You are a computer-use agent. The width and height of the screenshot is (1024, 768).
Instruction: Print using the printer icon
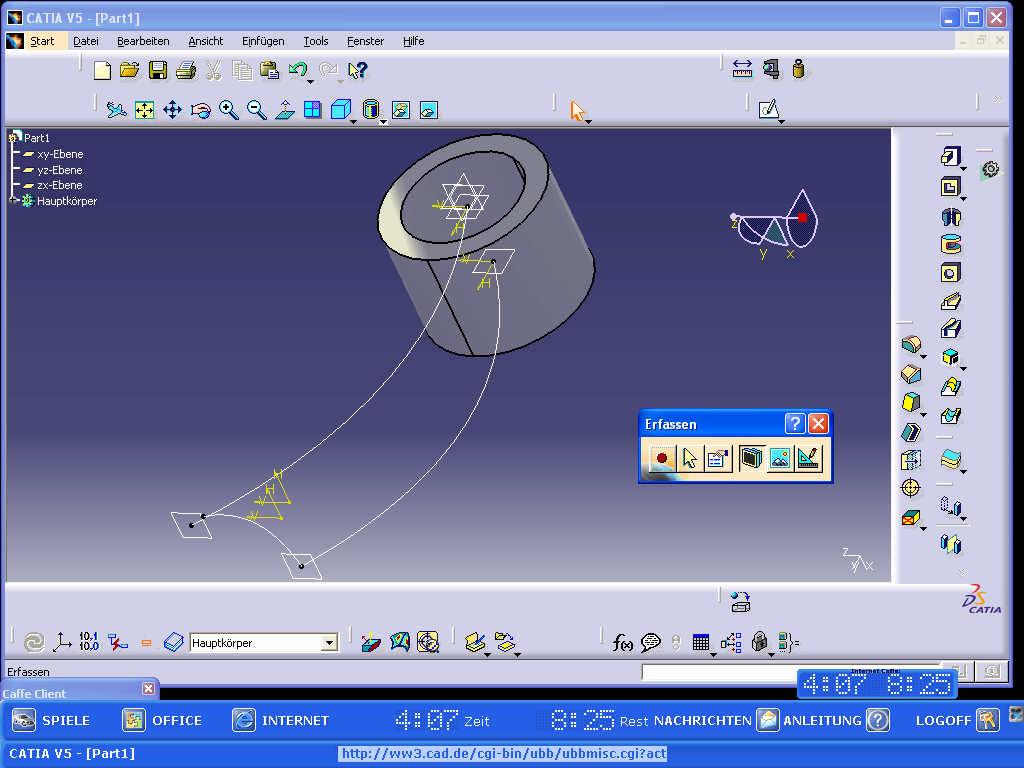pos(185,70)
